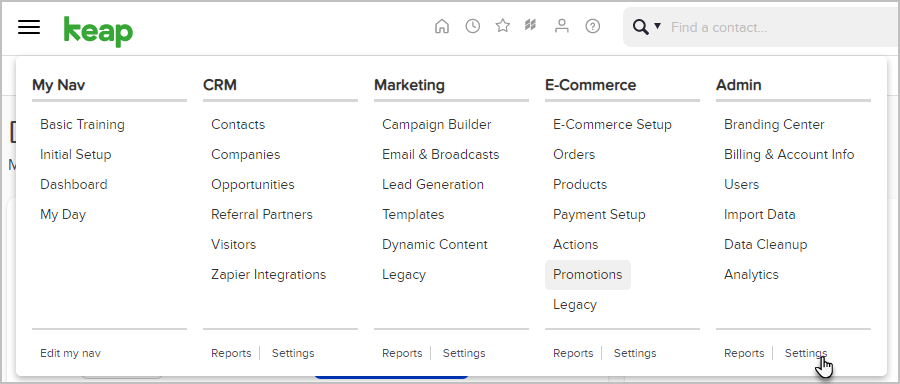900x384 pixels.
Task: Open Contacts in CRM
Action: (x=238, y=125)
